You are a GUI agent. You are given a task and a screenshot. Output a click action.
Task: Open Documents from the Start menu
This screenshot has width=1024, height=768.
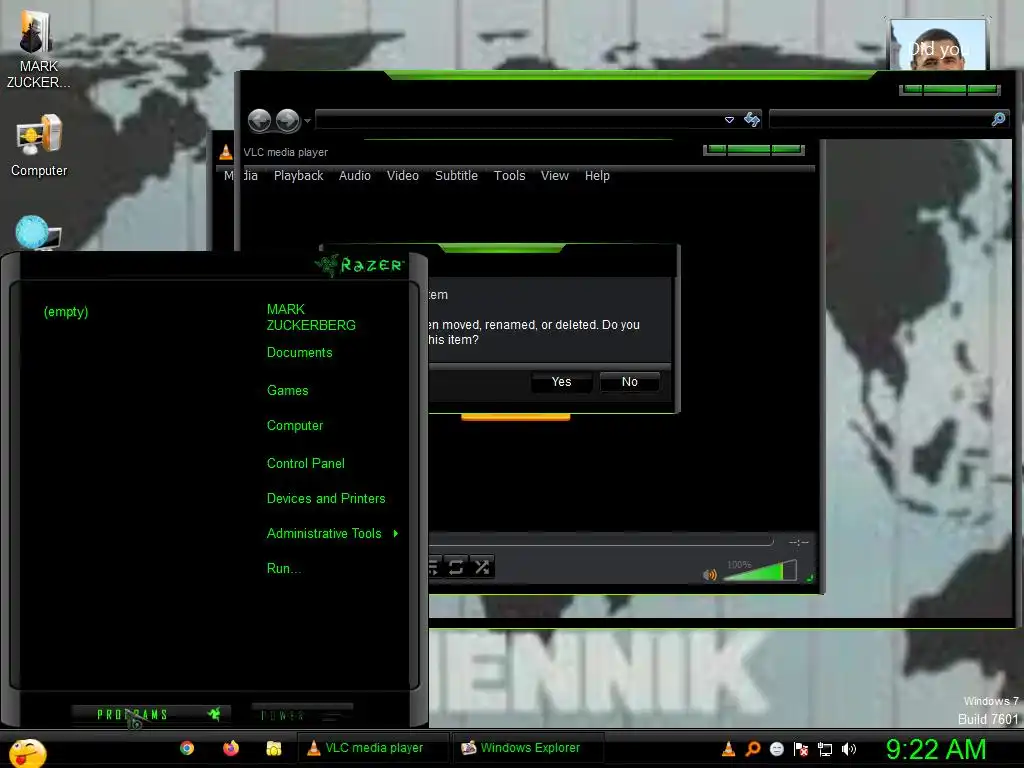pyautogui.click(x=299, y=353)
